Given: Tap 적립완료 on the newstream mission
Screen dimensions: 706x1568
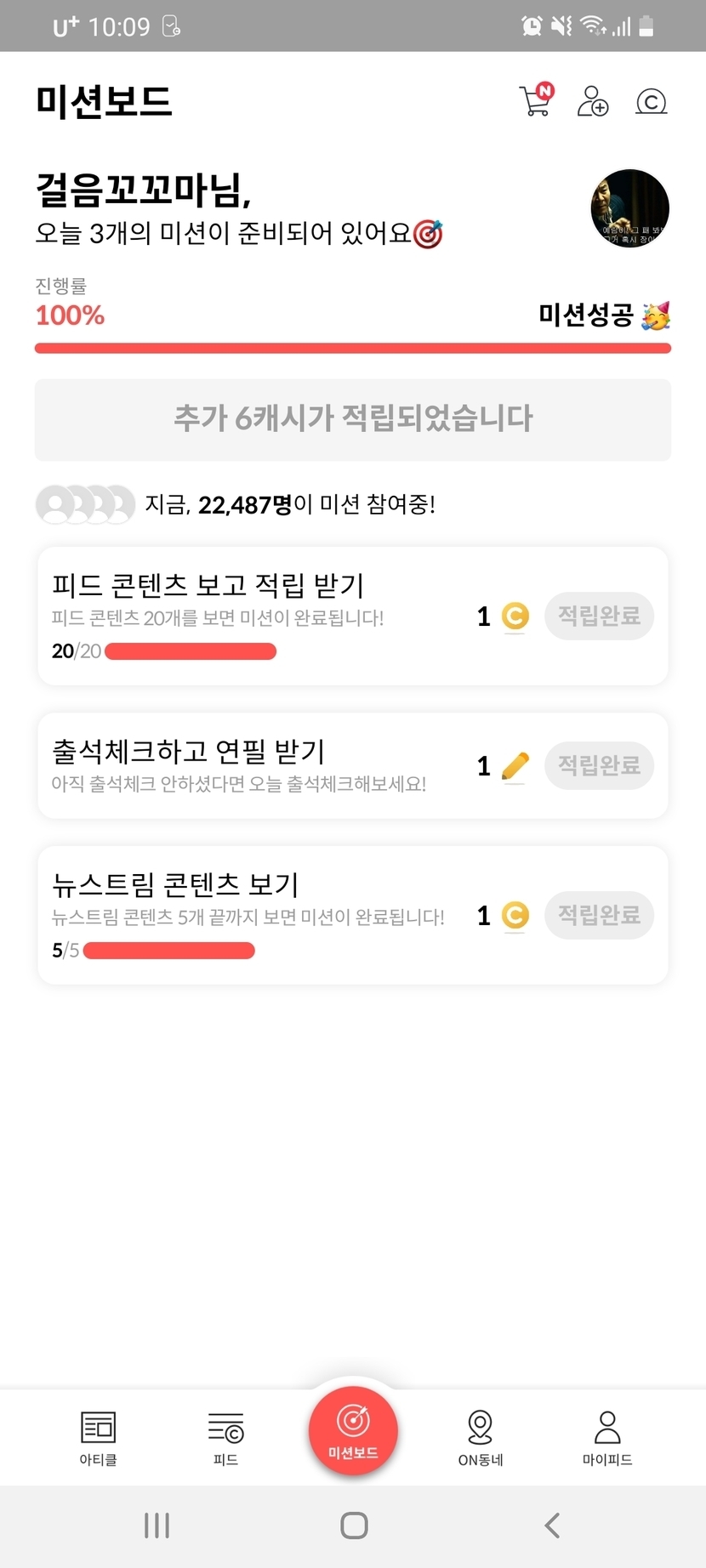Looking at the screenshot, I should [599, 915].
